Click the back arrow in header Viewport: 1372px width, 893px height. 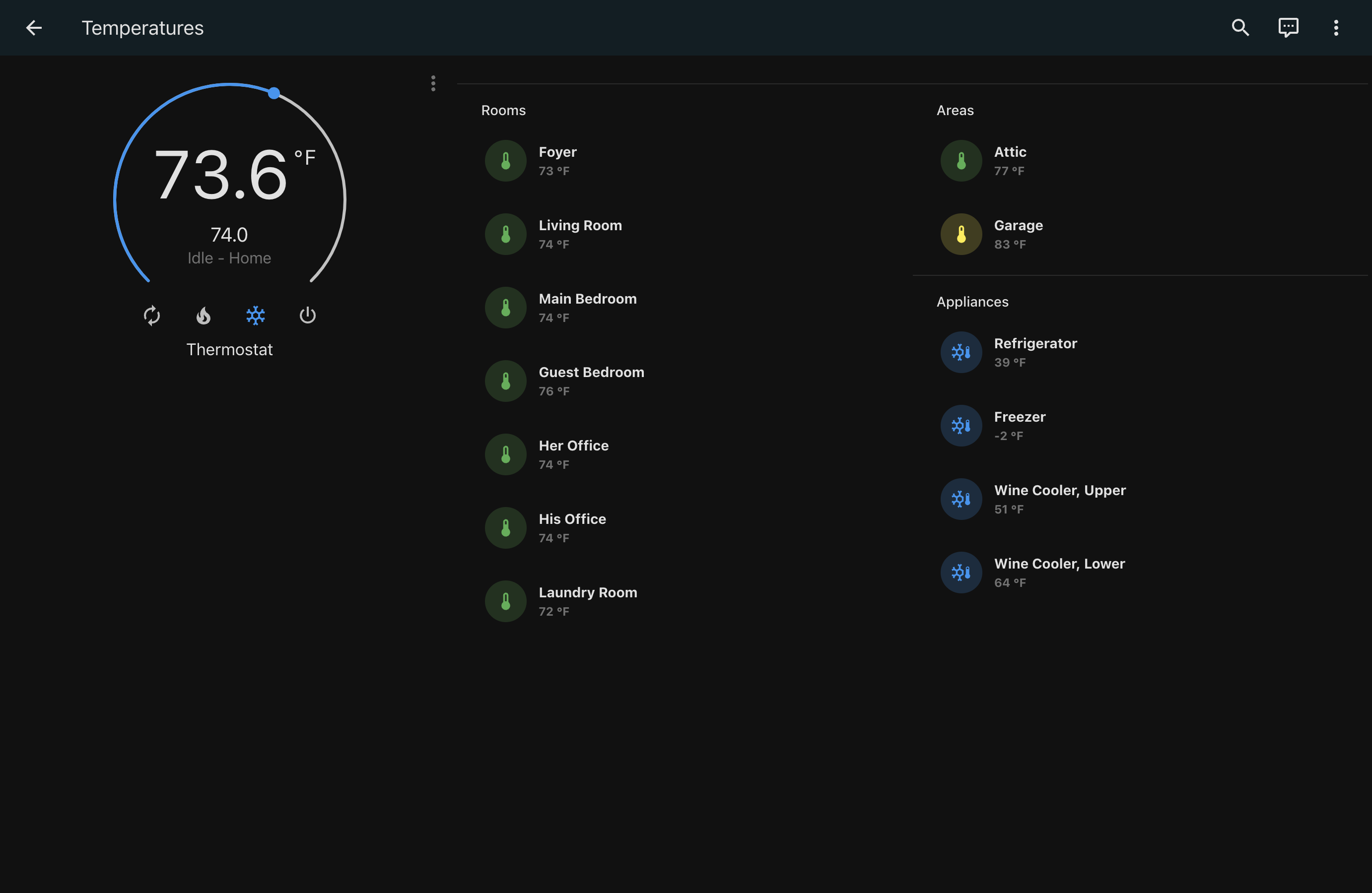34,28
